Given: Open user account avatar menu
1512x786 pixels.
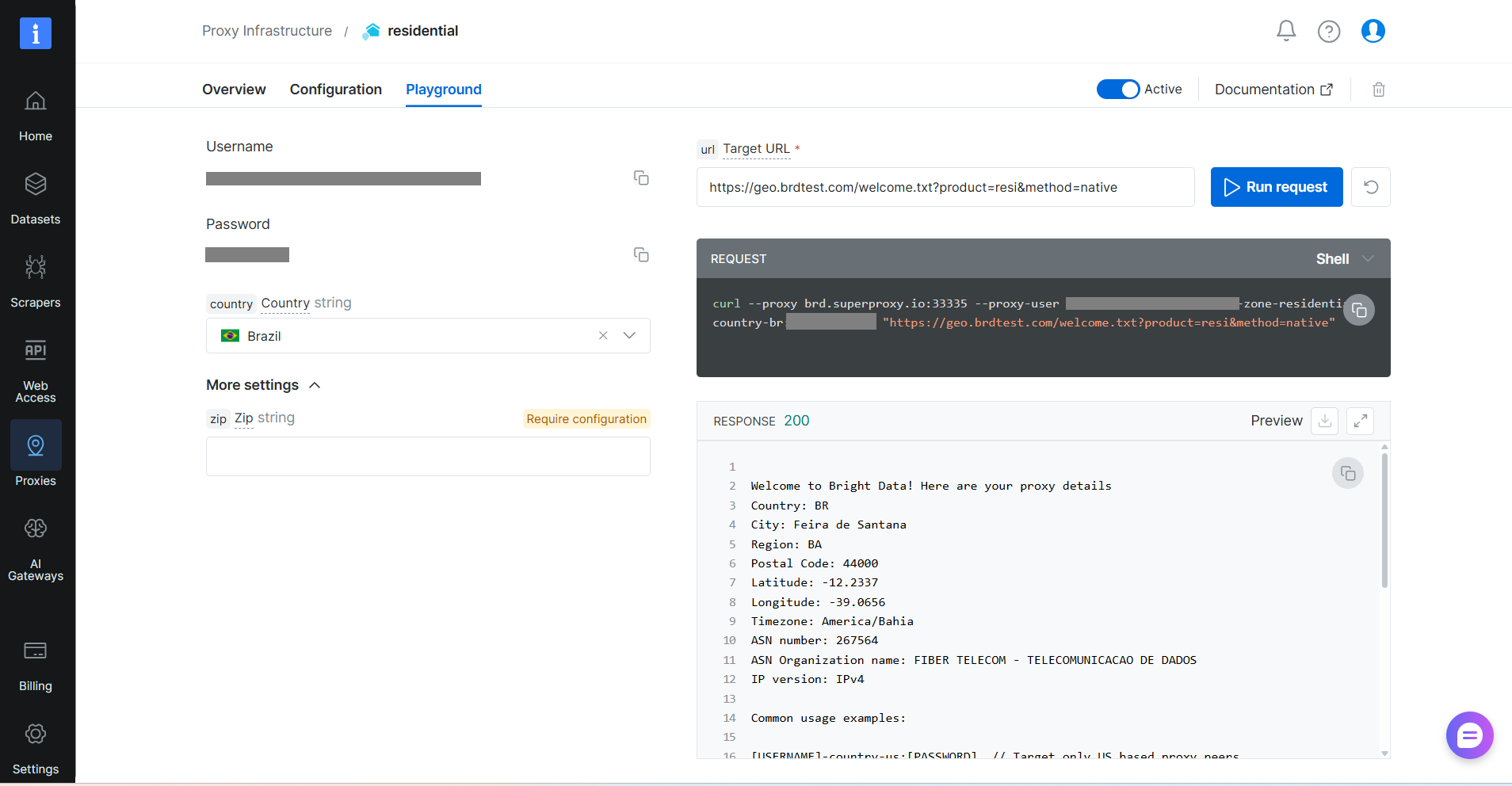Looking at the screenshot, I should 1373,31.
